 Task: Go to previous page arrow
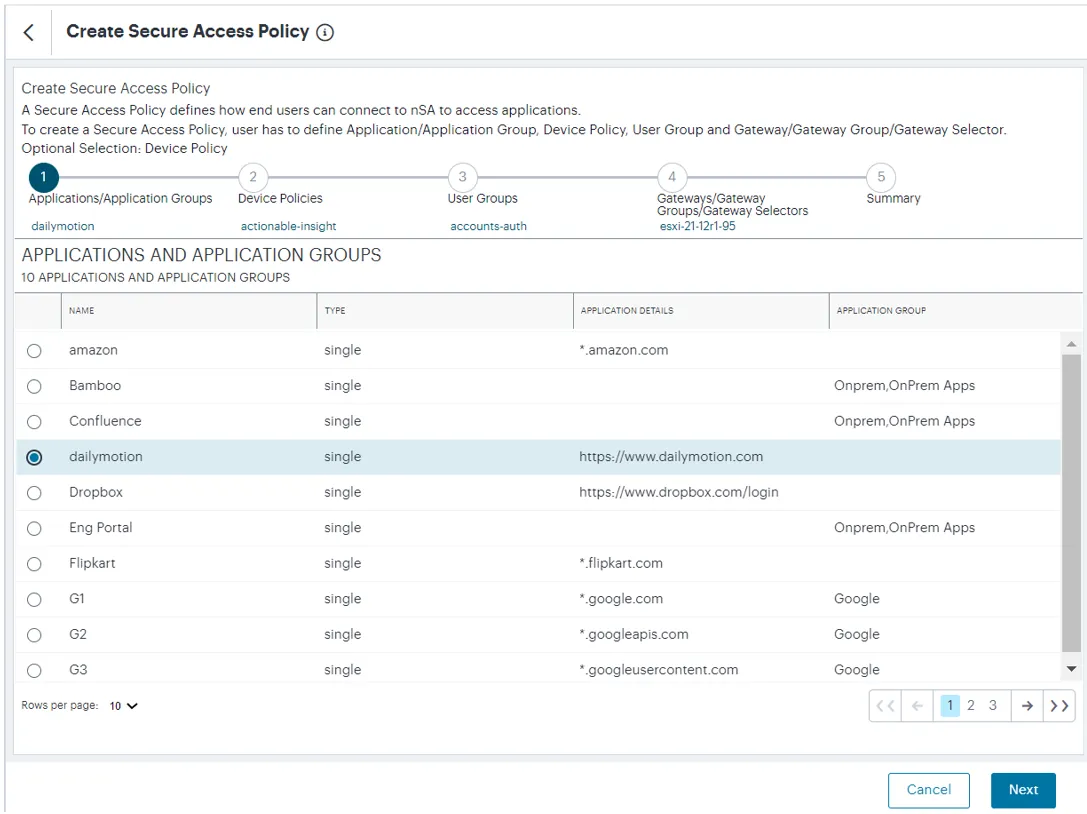pyautogui.click(x=917, y=706)
